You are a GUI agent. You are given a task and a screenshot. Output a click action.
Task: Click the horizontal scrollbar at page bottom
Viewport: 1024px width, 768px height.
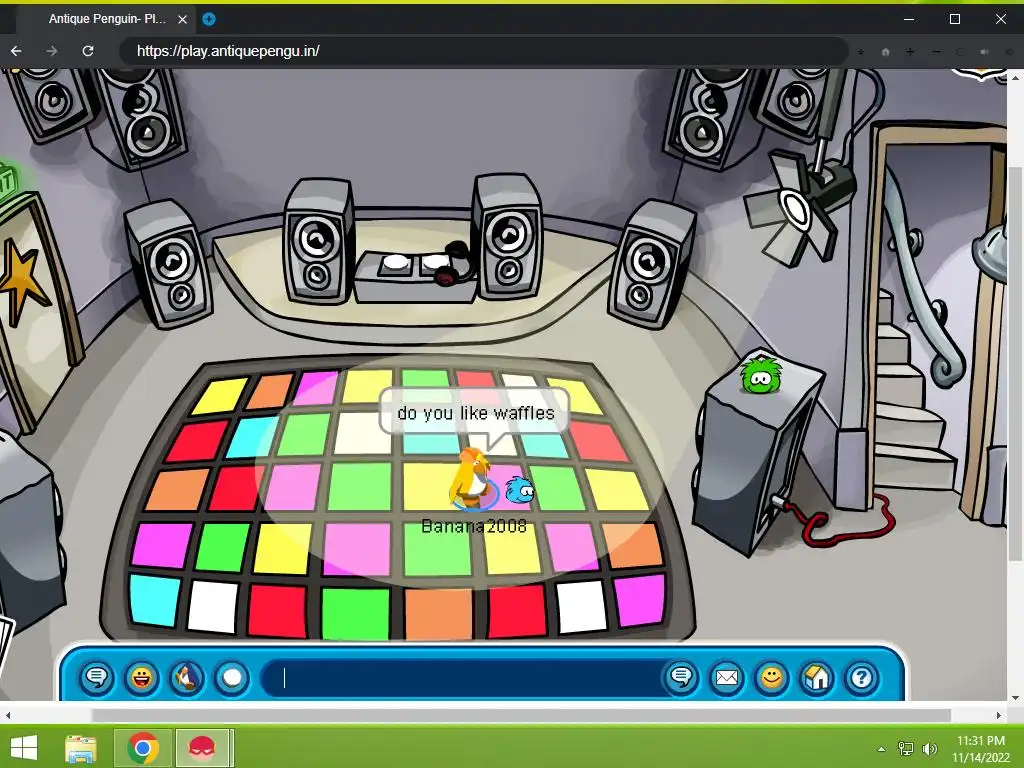tap(520, 715)
